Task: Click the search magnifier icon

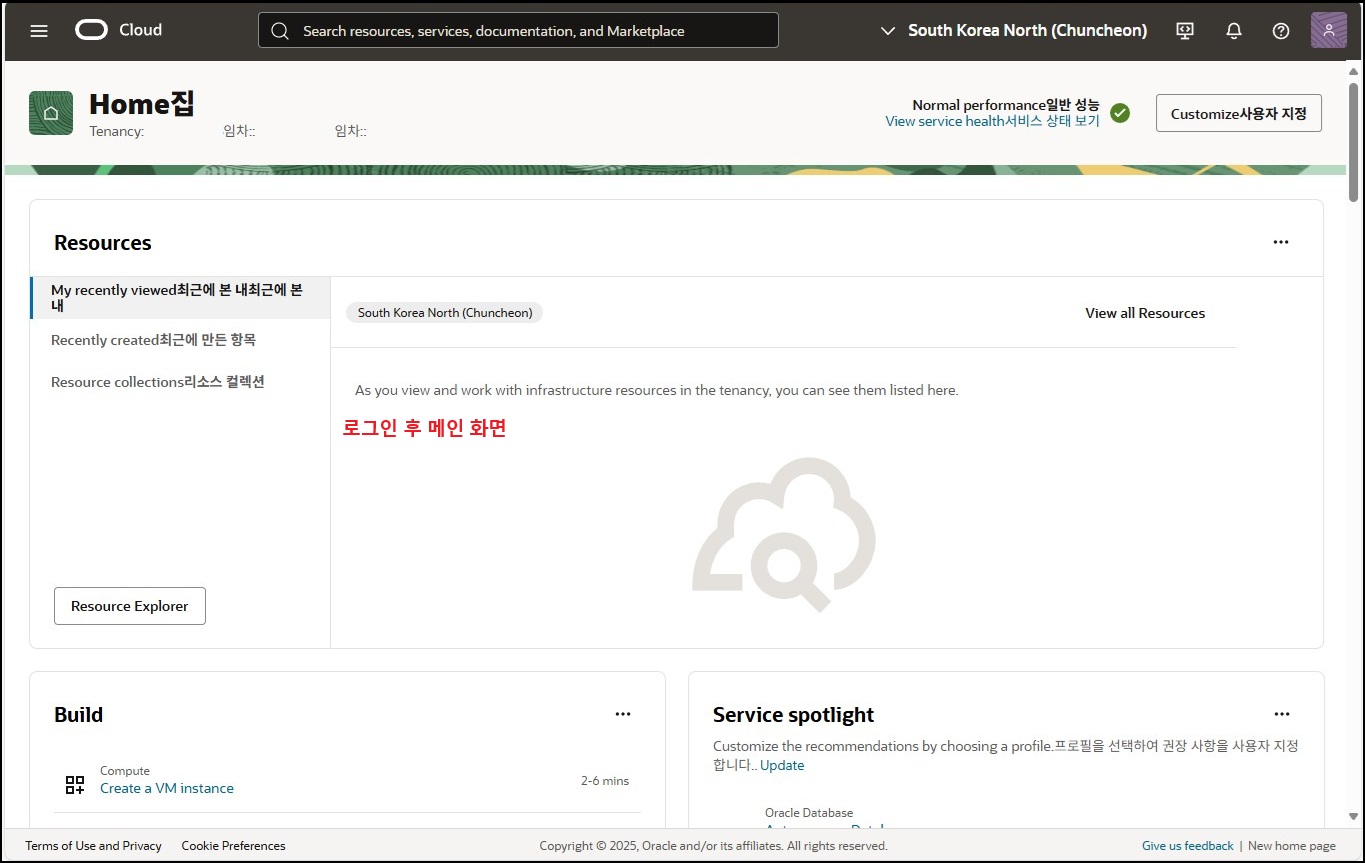Action: click(x=280, y=31)
